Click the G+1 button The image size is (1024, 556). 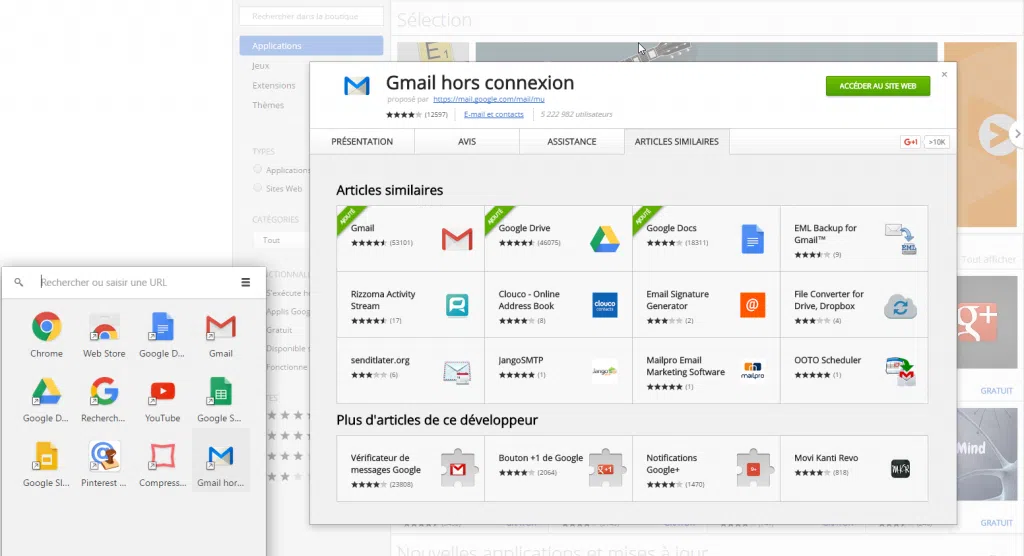click(910, 142)
